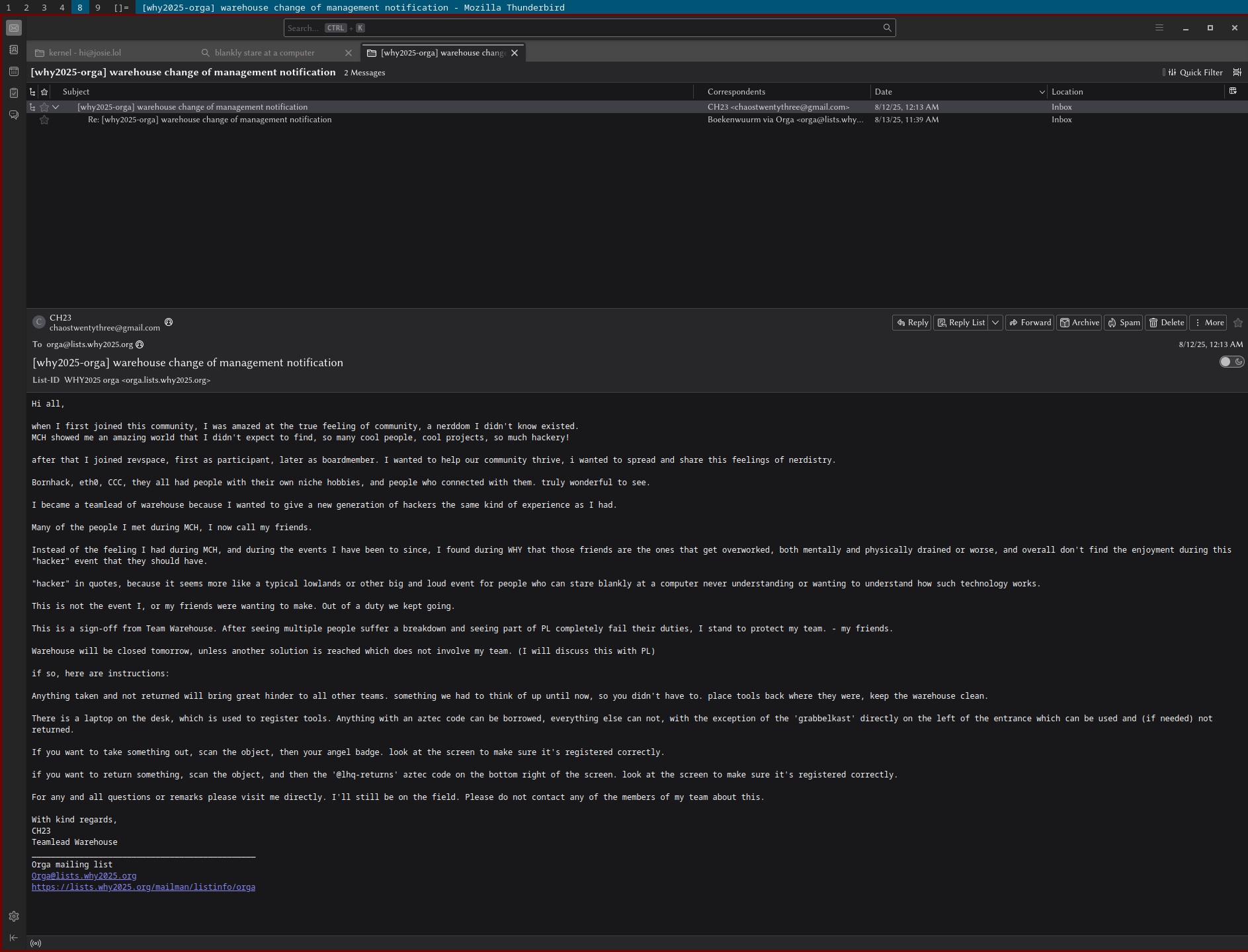Open the Tasks space icon
This screenshot has height=952, width=1248.
(13, 93)
